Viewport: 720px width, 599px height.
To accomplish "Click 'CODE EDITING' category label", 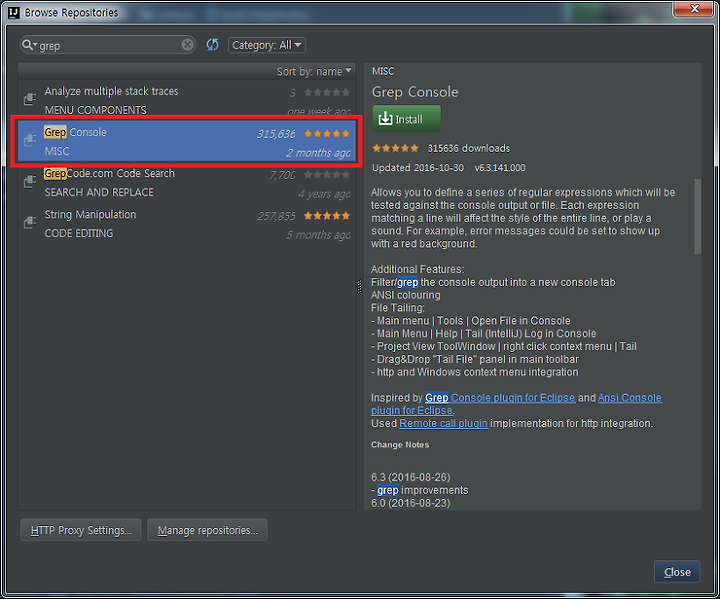I will [79, 233].
